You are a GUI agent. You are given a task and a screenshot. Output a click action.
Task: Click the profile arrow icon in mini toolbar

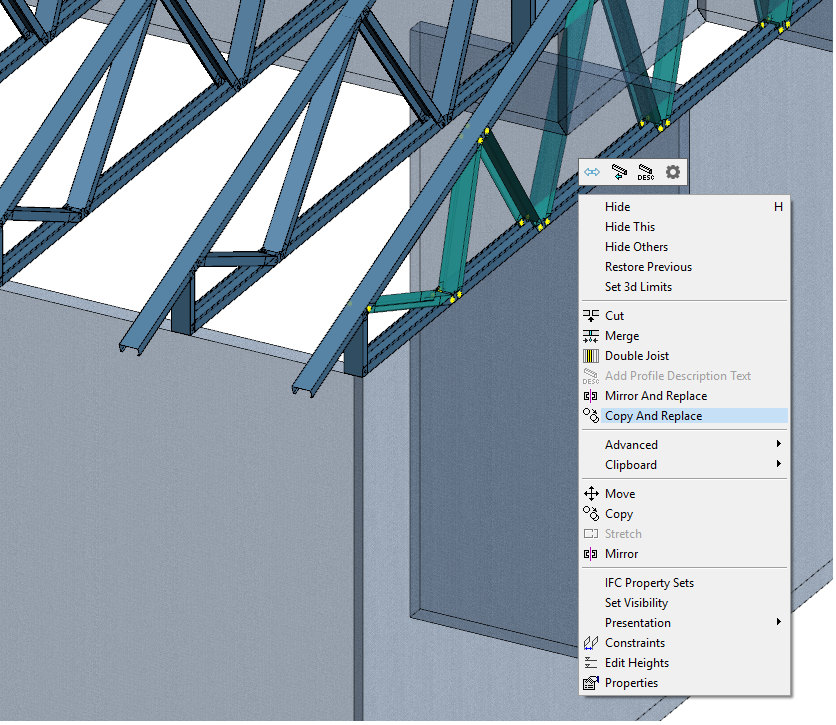[619, 172]
